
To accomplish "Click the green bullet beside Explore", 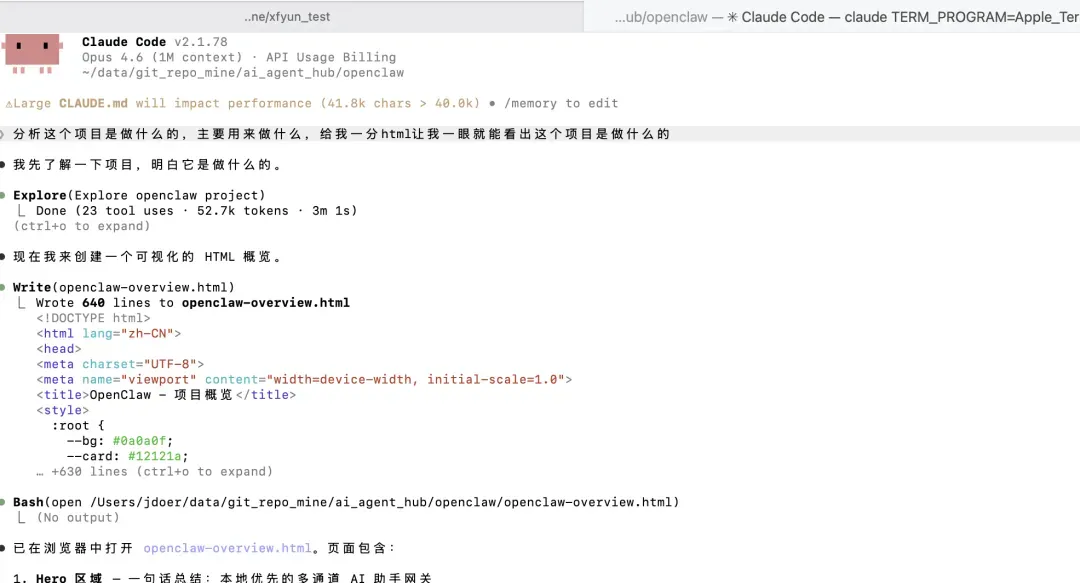I will 3,196.
